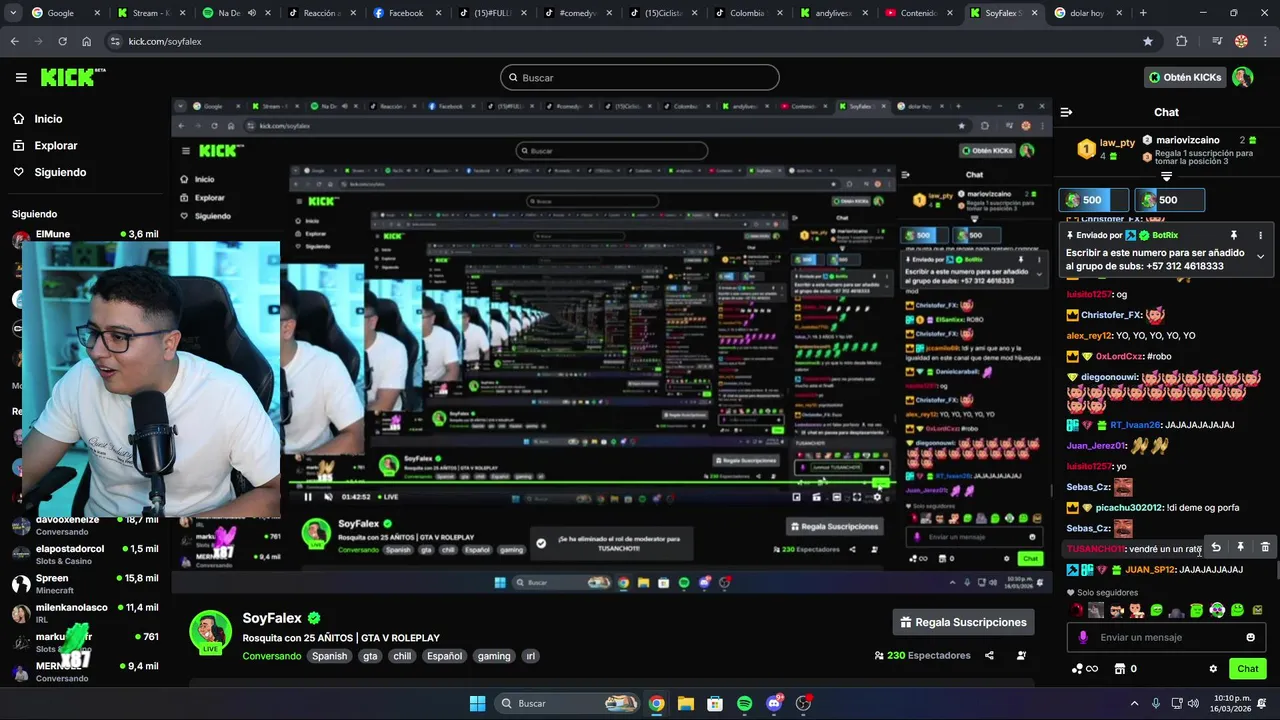Open browser extensions puzzle icon

[x=1182, y=41]
